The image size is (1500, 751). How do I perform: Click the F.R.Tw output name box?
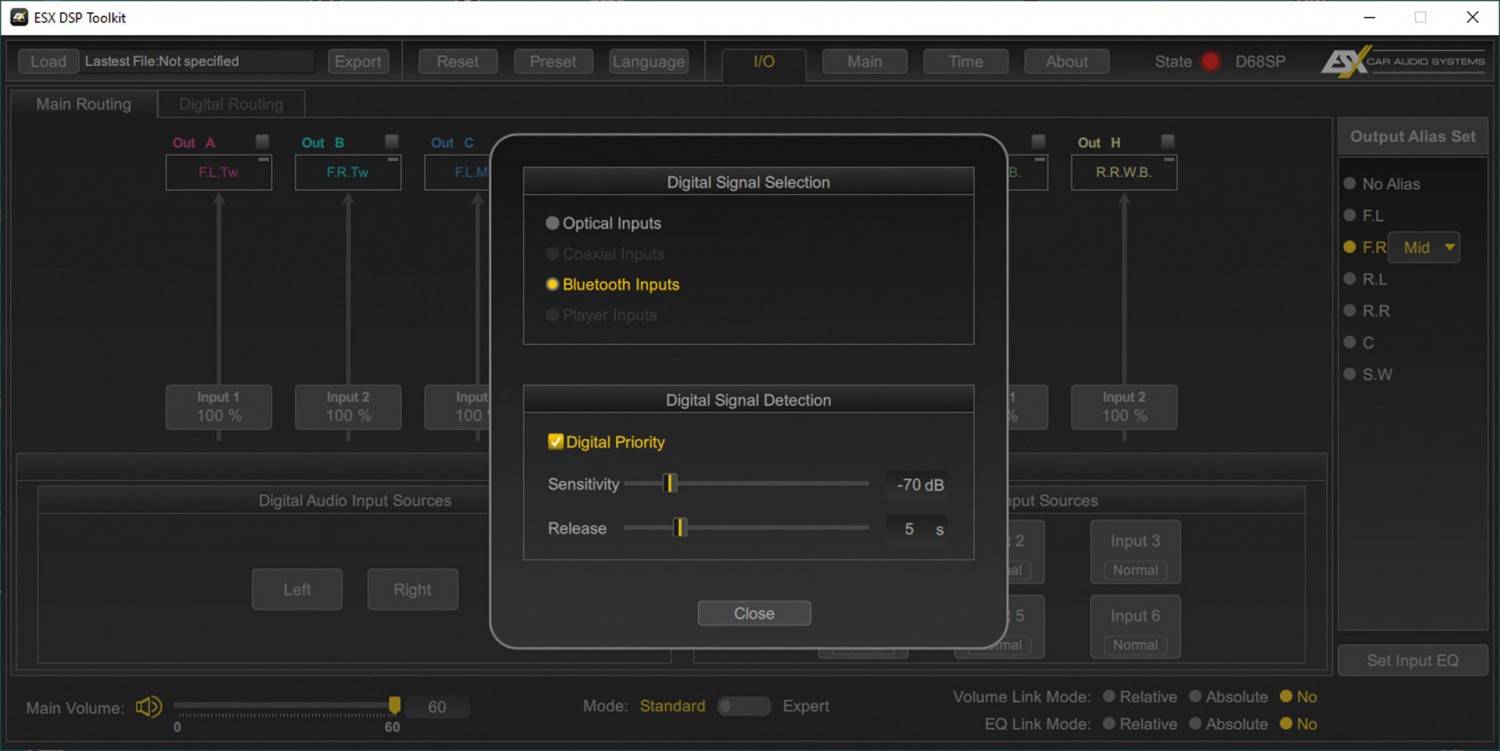point(348,172)
